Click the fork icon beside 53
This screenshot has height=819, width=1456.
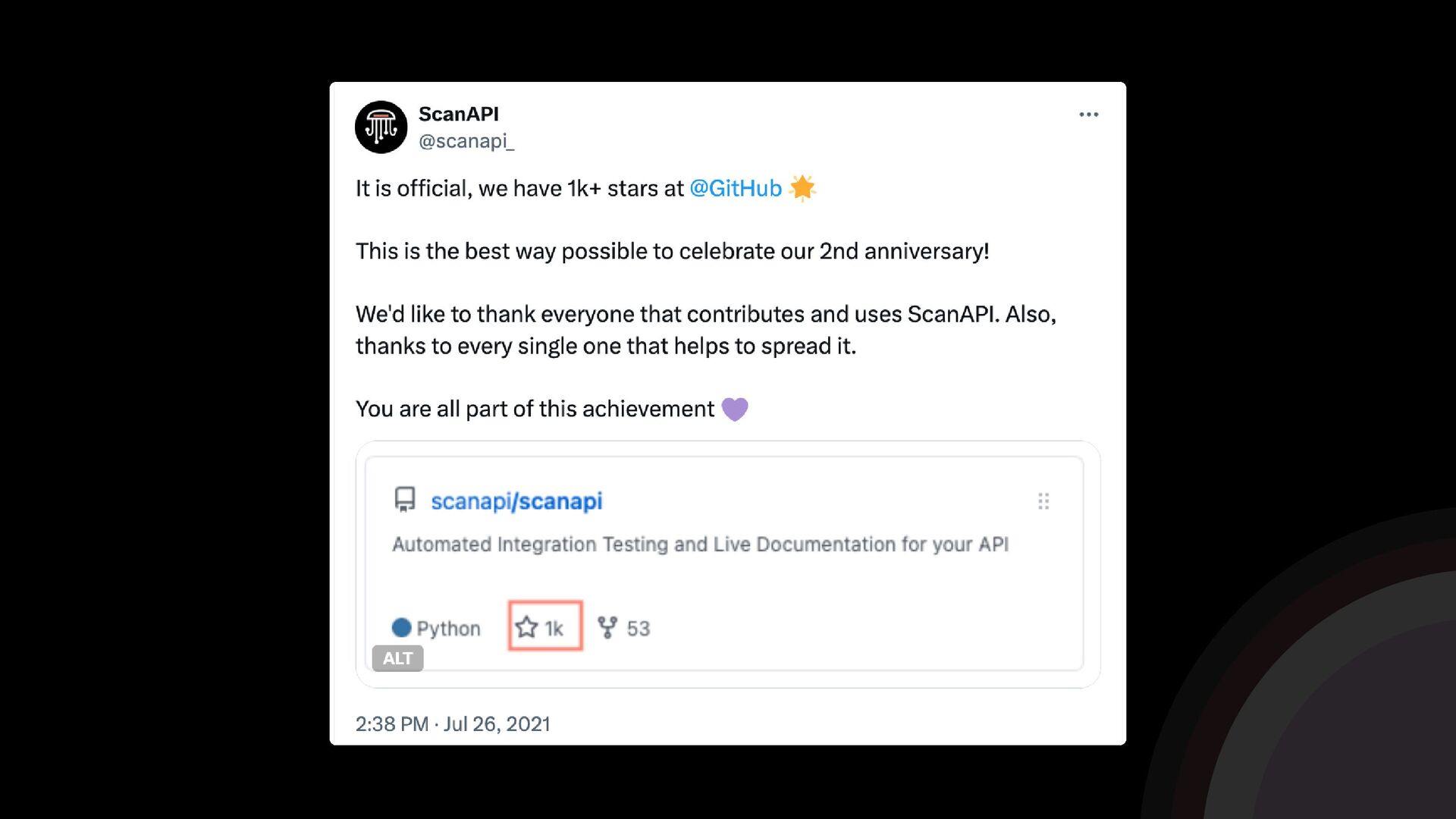[607, 627]
